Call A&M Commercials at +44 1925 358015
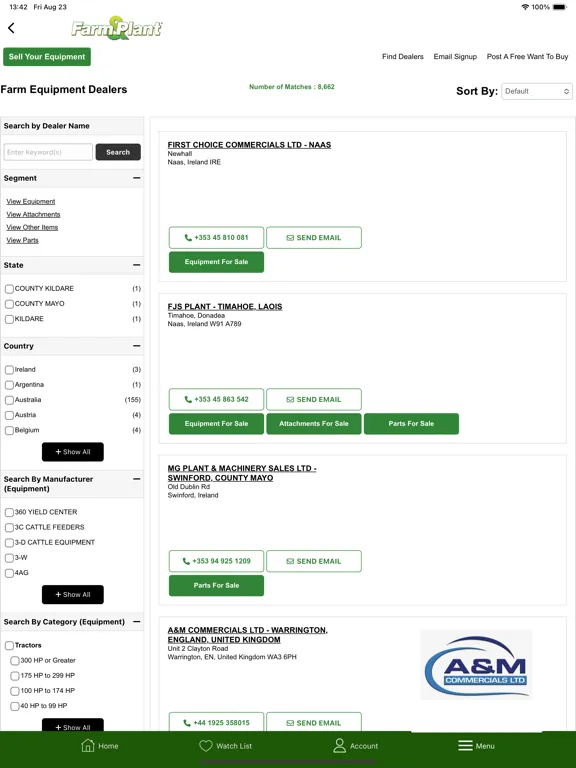Viewport: 576px width, 768px height. click(x=216, y=722)
